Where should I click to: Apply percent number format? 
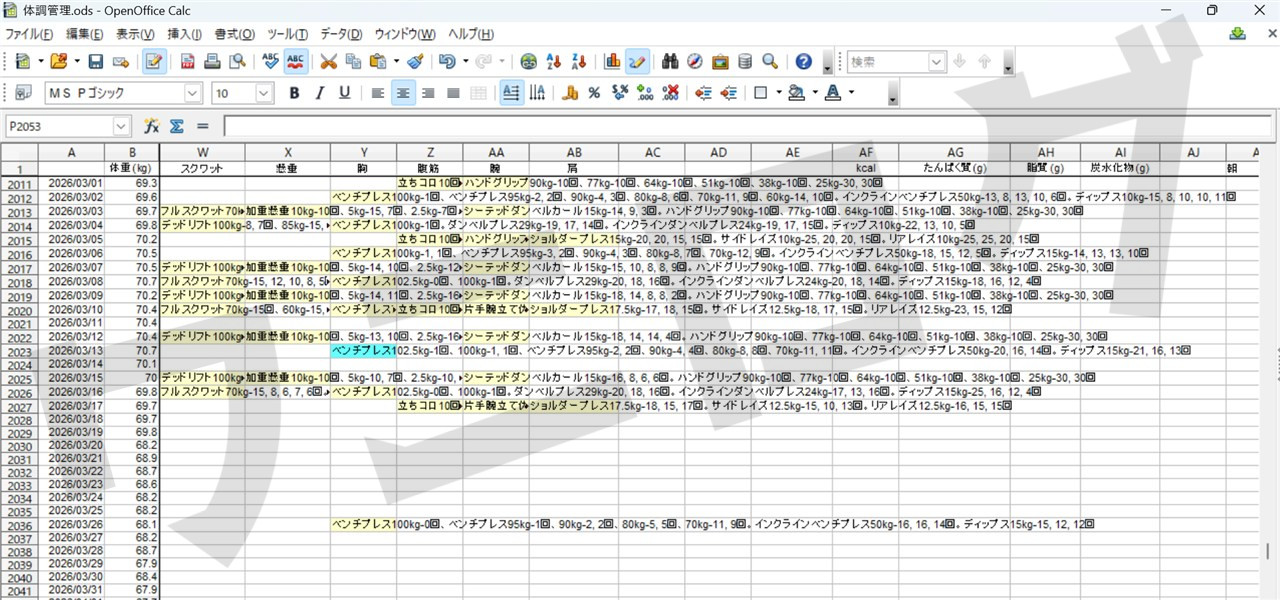[x=594, y=93]
